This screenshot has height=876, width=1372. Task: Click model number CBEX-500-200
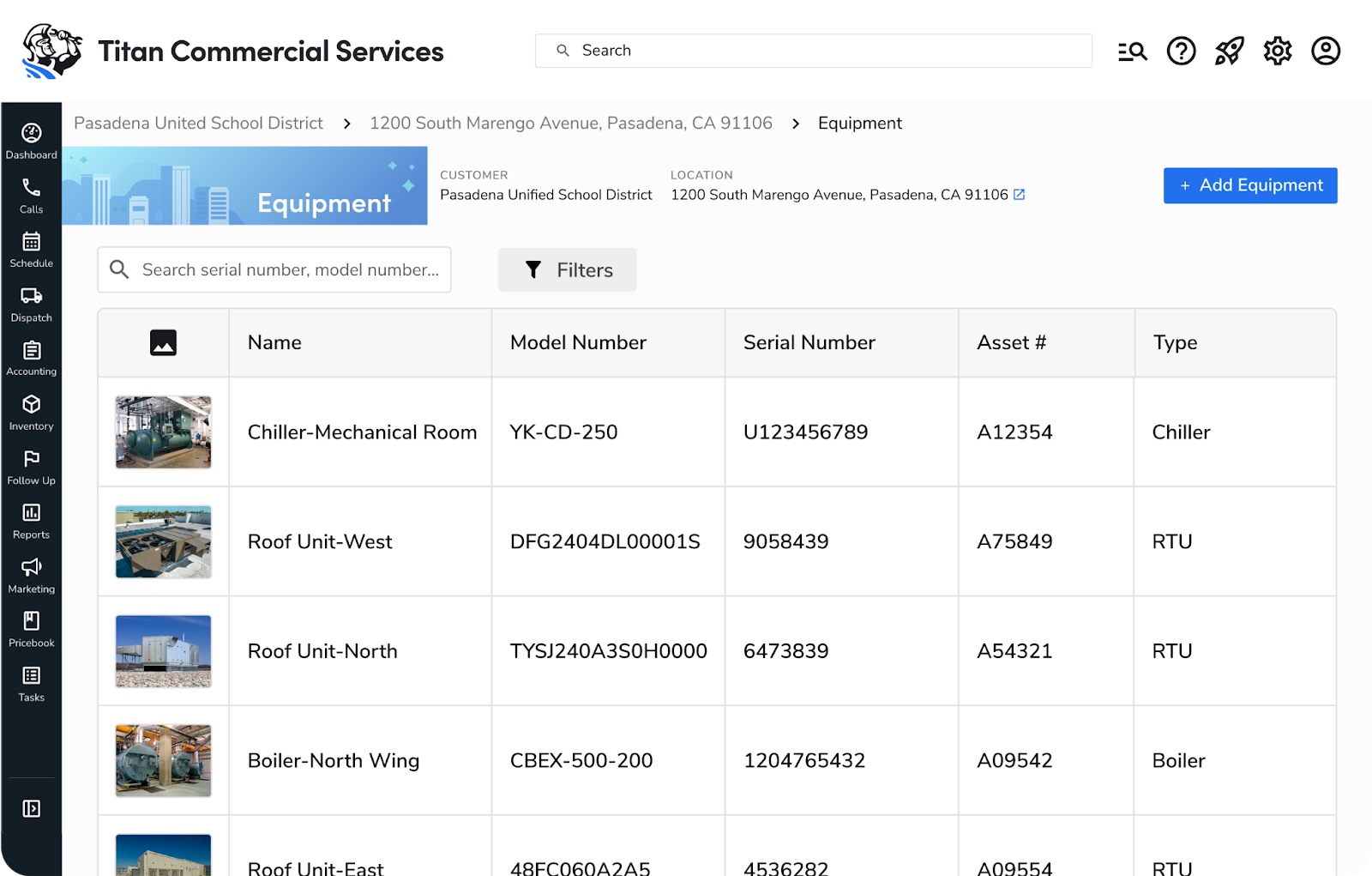click(581, 760)
